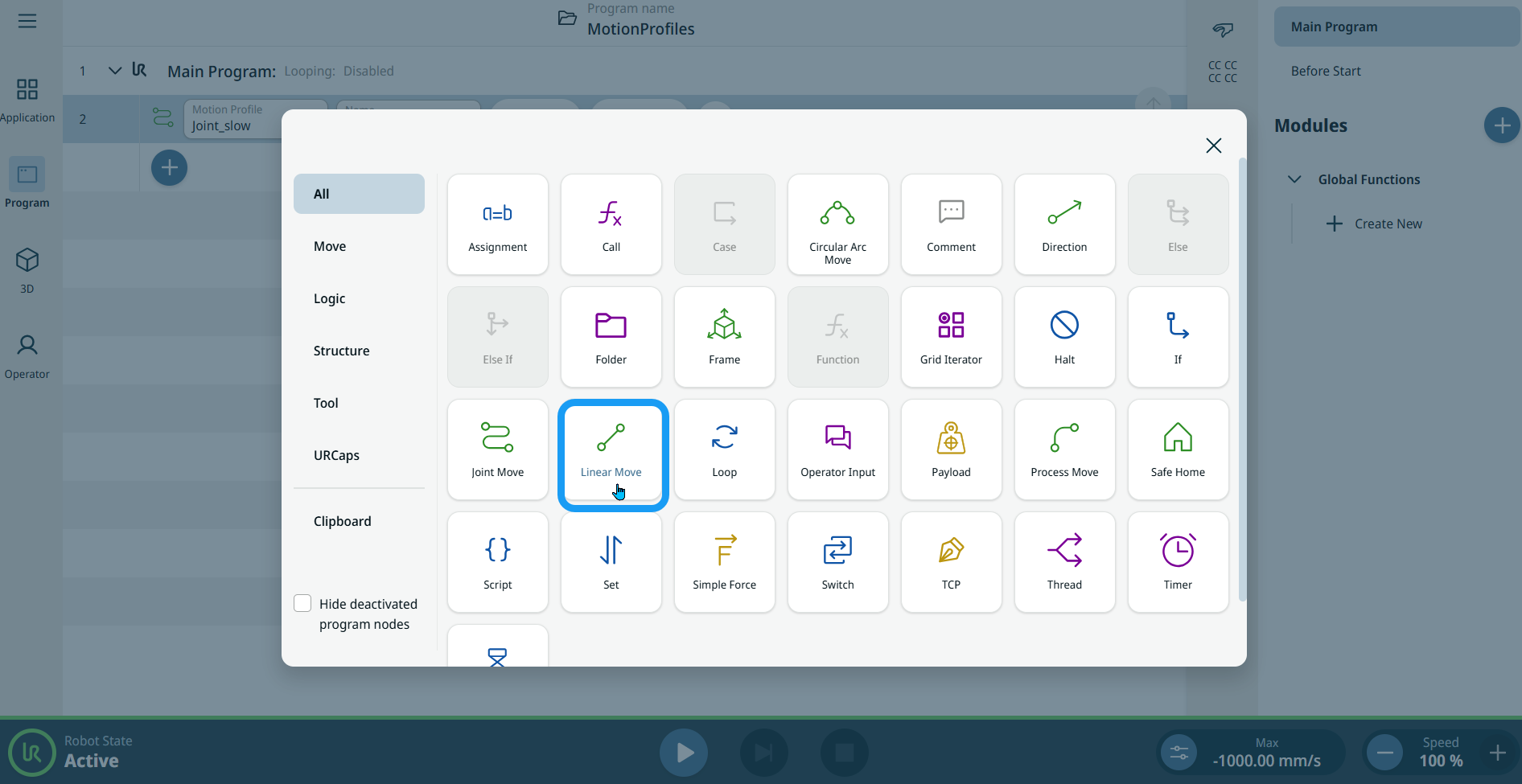1522x784 pixels.
Task: Add a Joint Move node
Action: click(x=497, y=450)
